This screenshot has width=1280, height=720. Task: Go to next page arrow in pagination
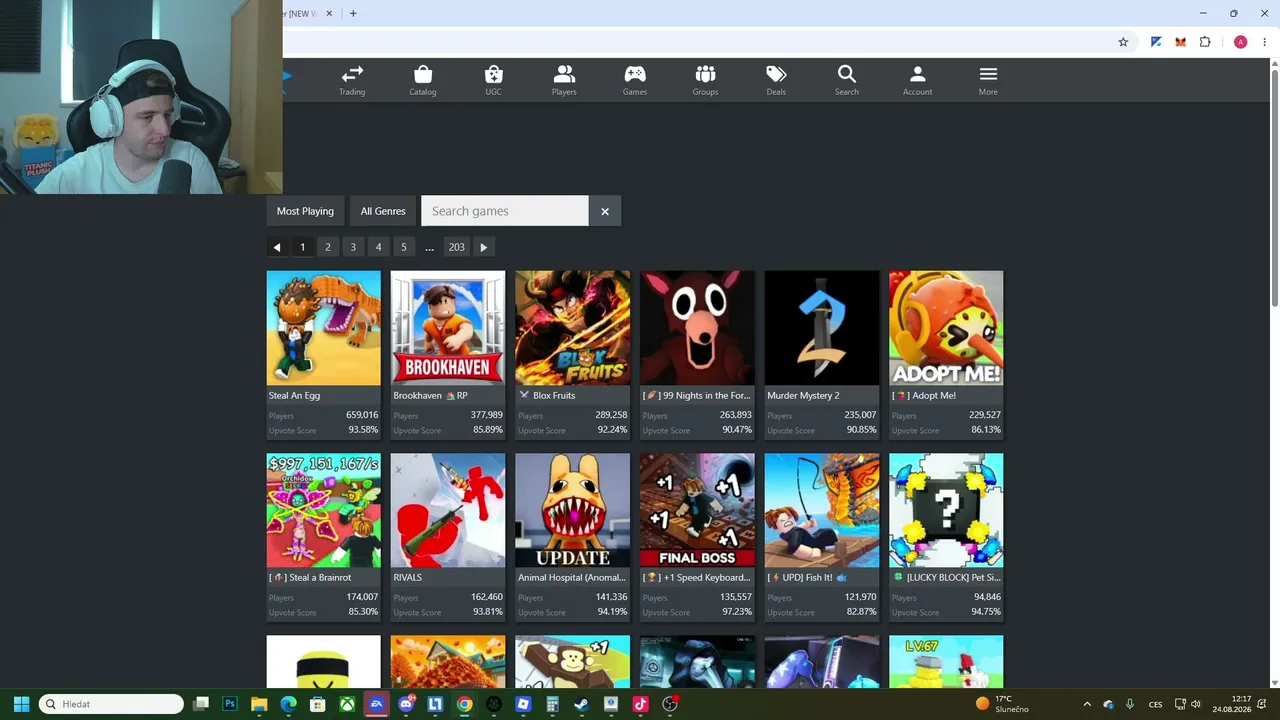click(x=483, y=247)
